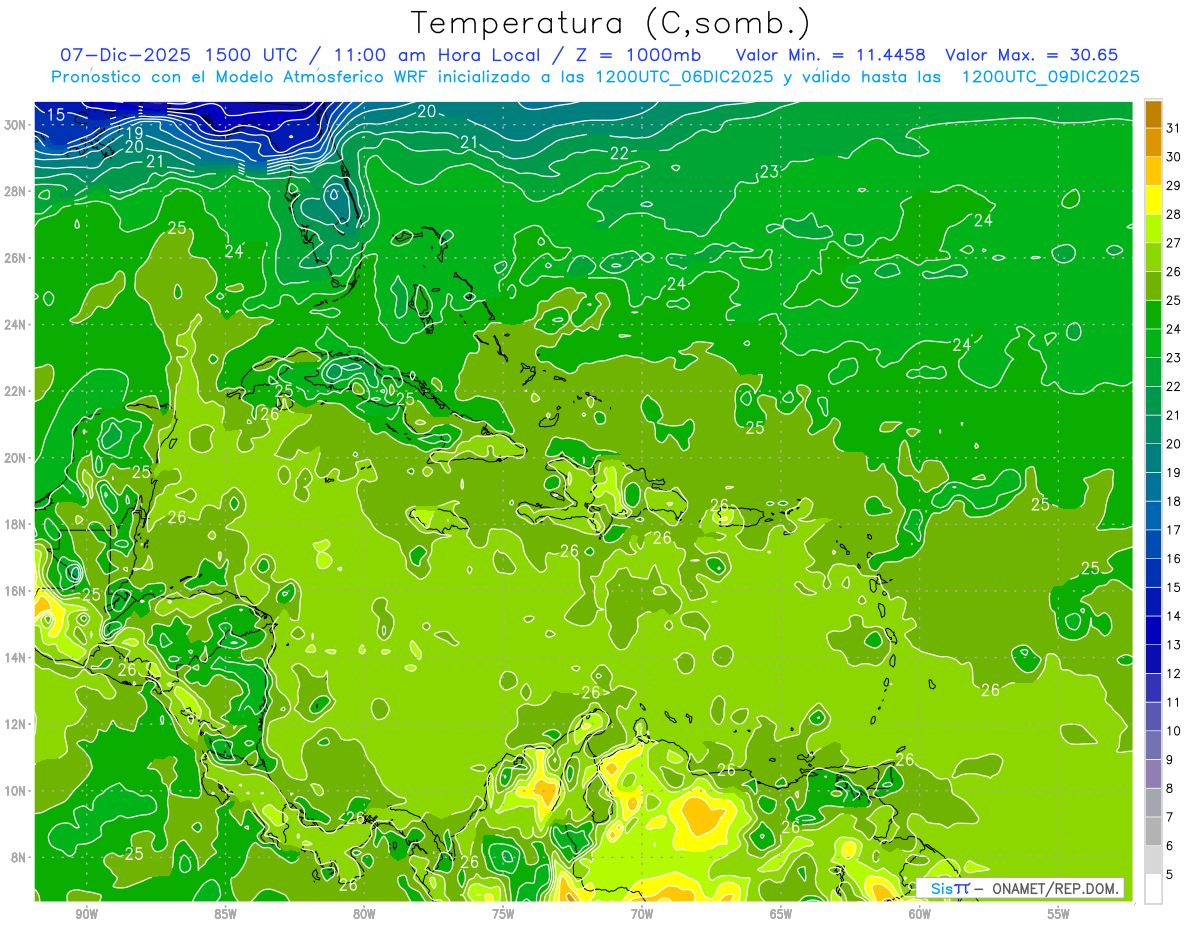This screenshot has height=927, width=1200.
Task: Click the 75W longitude axis label
Action: (x=503, y=913)
